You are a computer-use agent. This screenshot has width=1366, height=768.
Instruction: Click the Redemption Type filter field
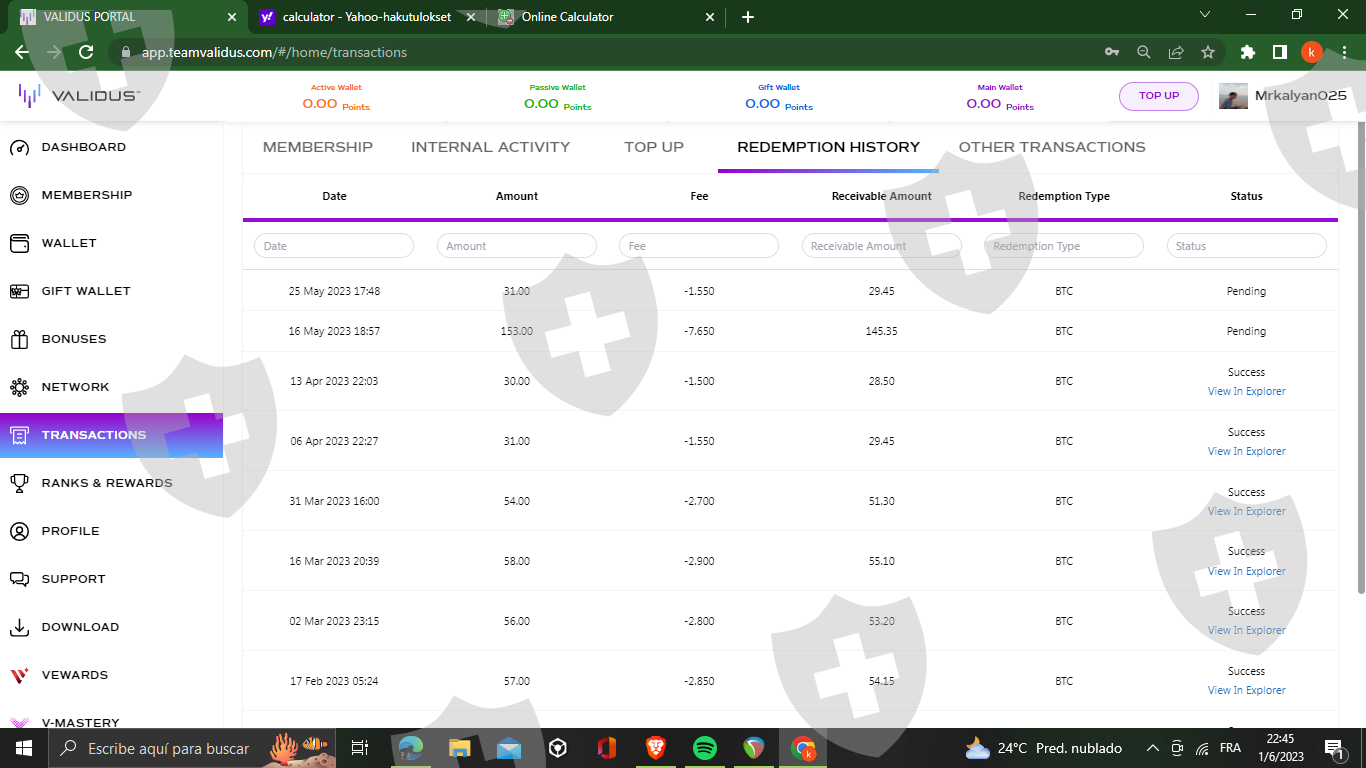coord(1063,246)
